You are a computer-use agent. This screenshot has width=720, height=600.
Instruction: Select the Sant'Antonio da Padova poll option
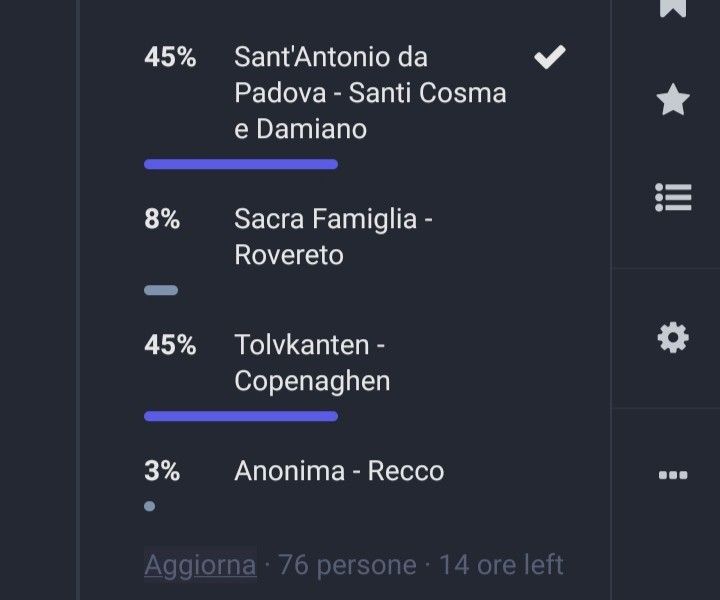(370, 93)
